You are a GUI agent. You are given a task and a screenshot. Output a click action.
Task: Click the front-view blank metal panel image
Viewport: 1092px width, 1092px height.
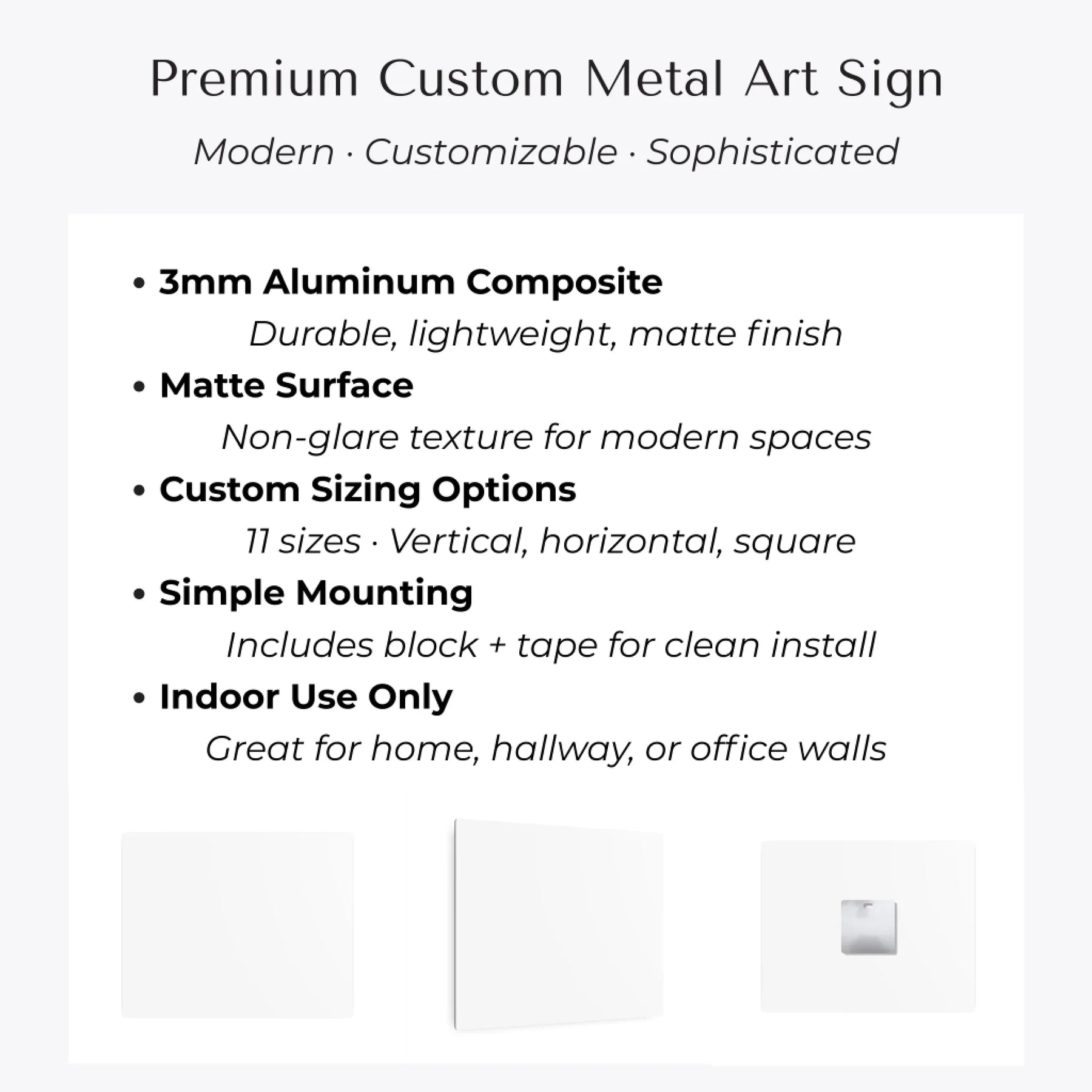click(237, 925)
